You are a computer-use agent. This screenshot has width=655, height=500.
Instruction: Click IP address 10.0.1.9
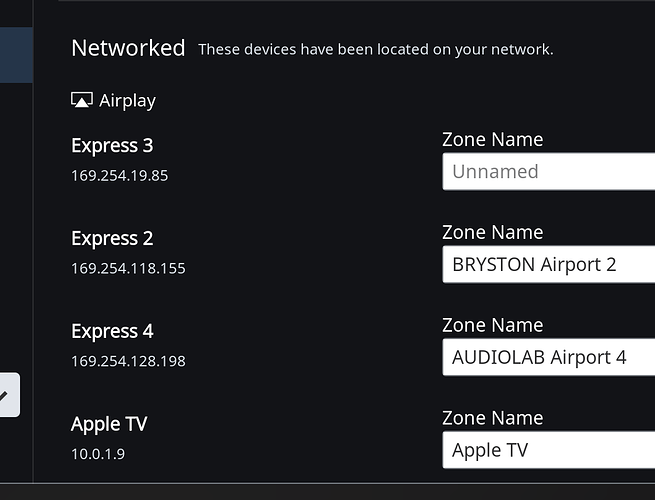coord(98,454)
